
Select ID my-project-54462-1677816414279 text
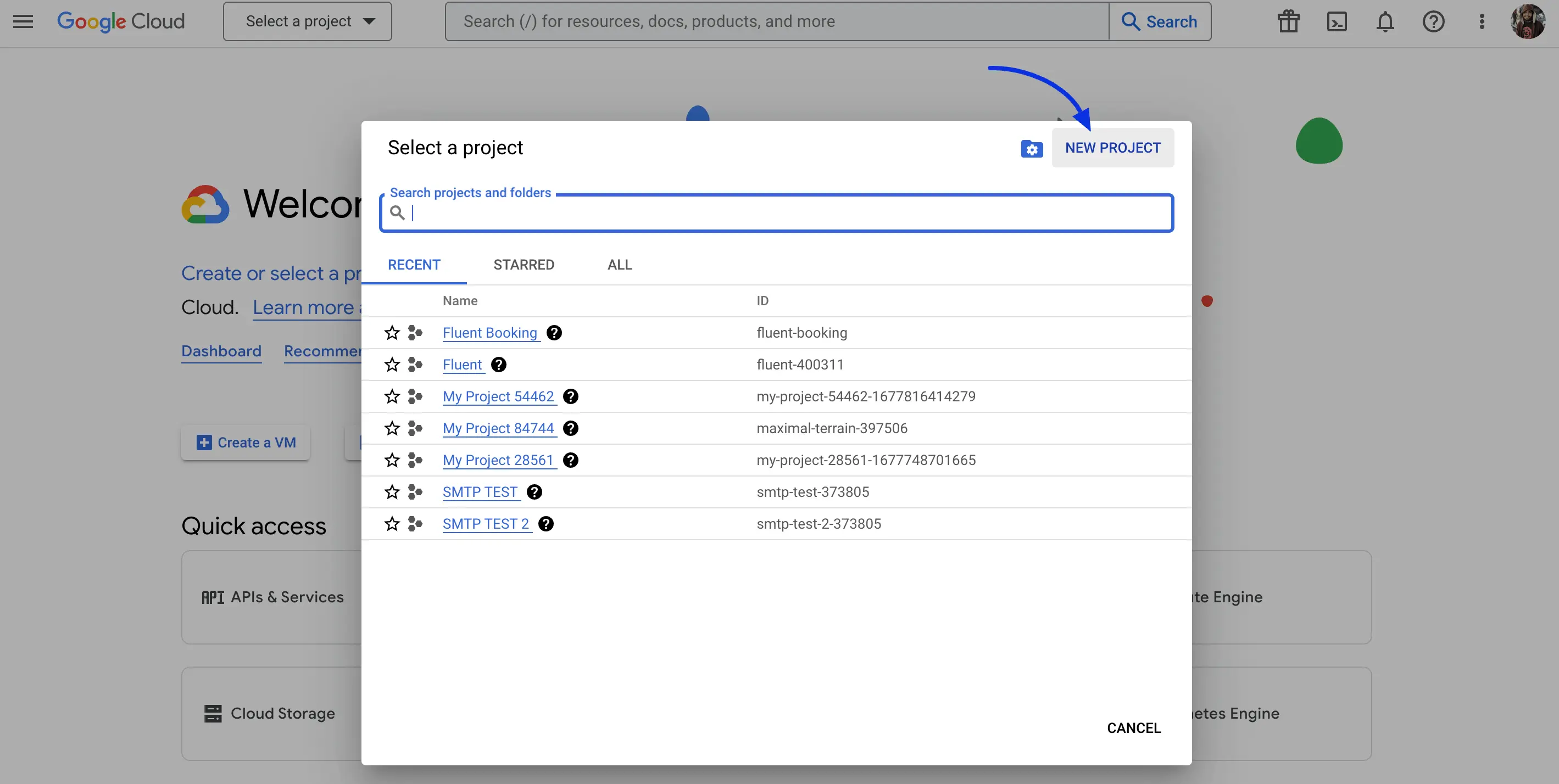point(866,396)
